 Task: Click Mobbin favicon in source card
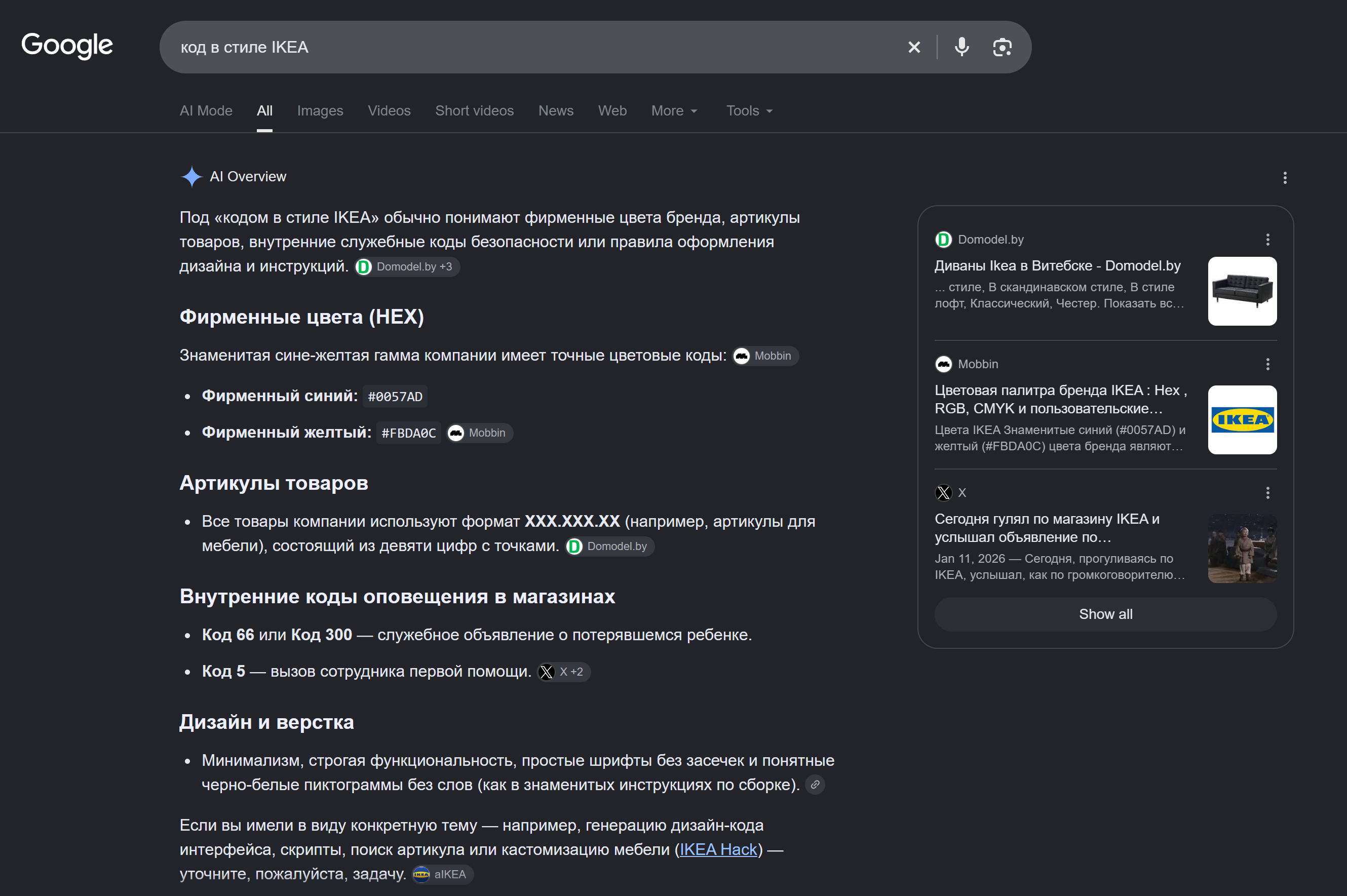point(944,364)
